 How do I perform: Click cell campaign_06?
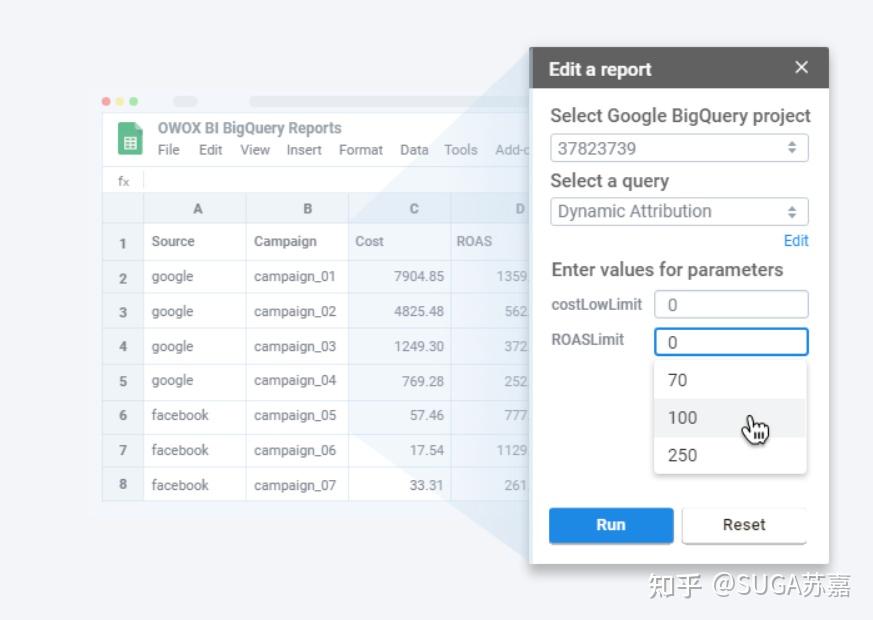click(297, 450)
